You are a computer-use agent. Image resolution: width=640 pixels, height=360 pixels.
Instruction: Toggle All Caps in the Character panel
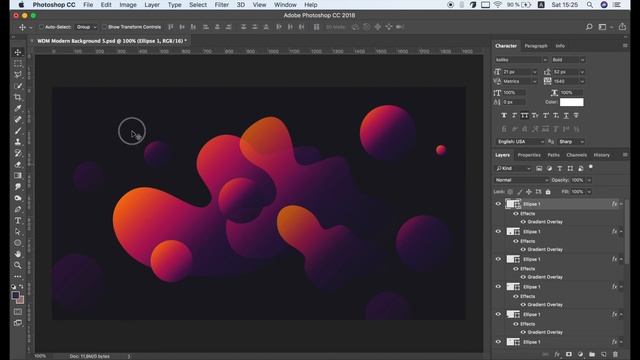click(524, 116)
